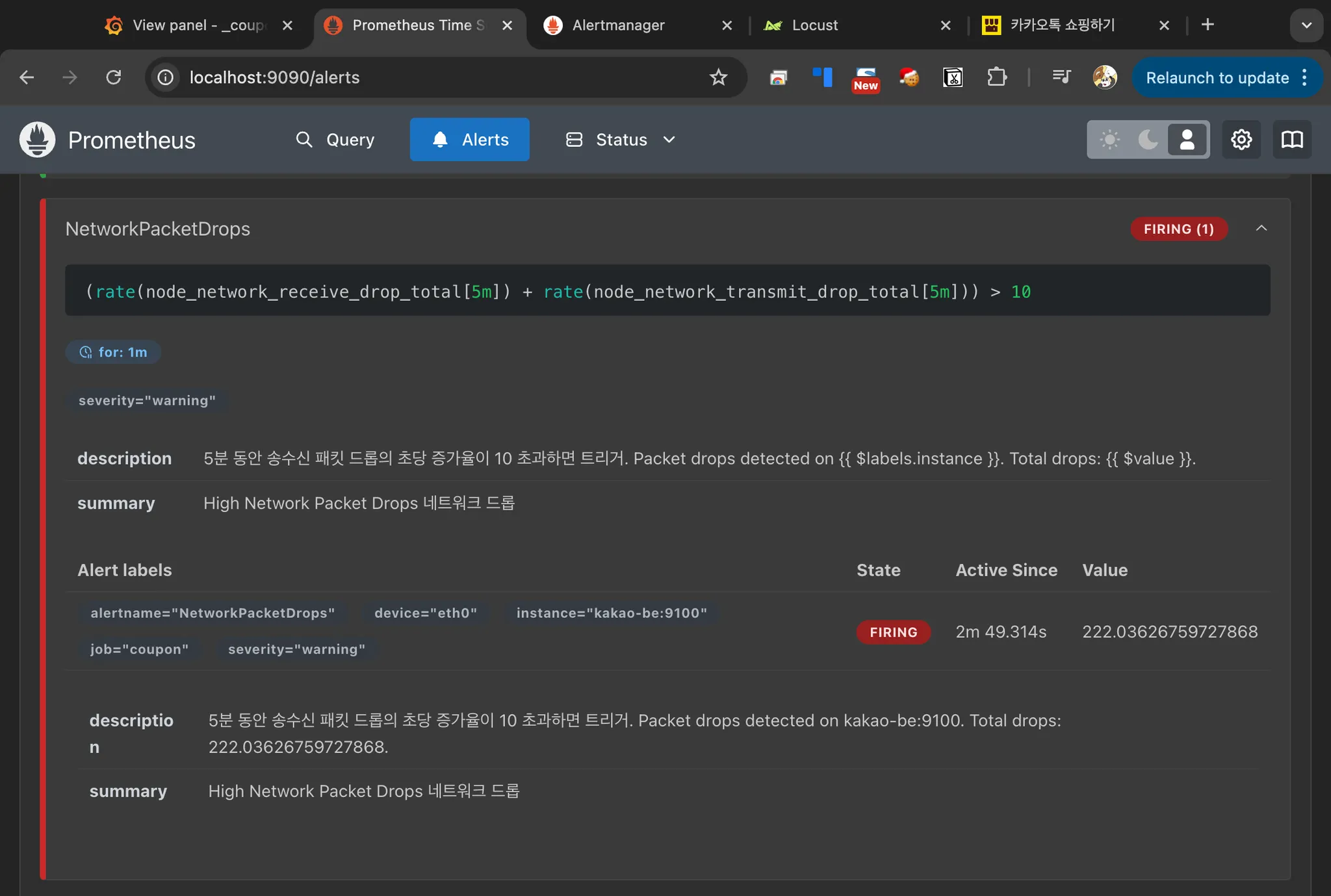The height and width of the screenshot is (896, 1331).
Task: Collapse the NetworkPacketDrops alert group
Action: [x=1261, y=229]
